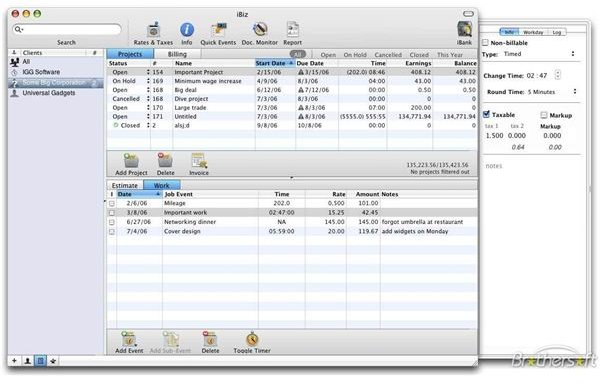
Task: Check the box for Cover design event
Action: [x=112, y=232]
